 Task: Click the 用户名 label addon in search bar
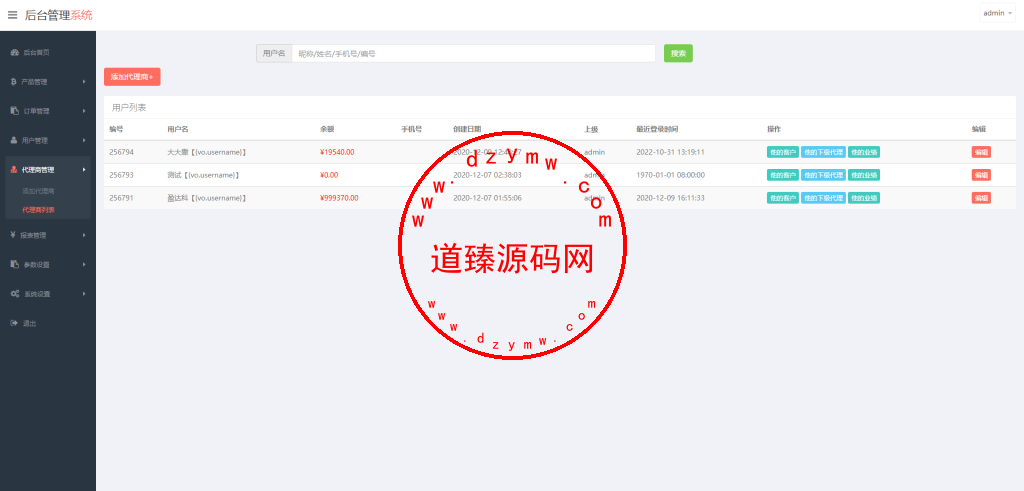(x=274, y=54)
